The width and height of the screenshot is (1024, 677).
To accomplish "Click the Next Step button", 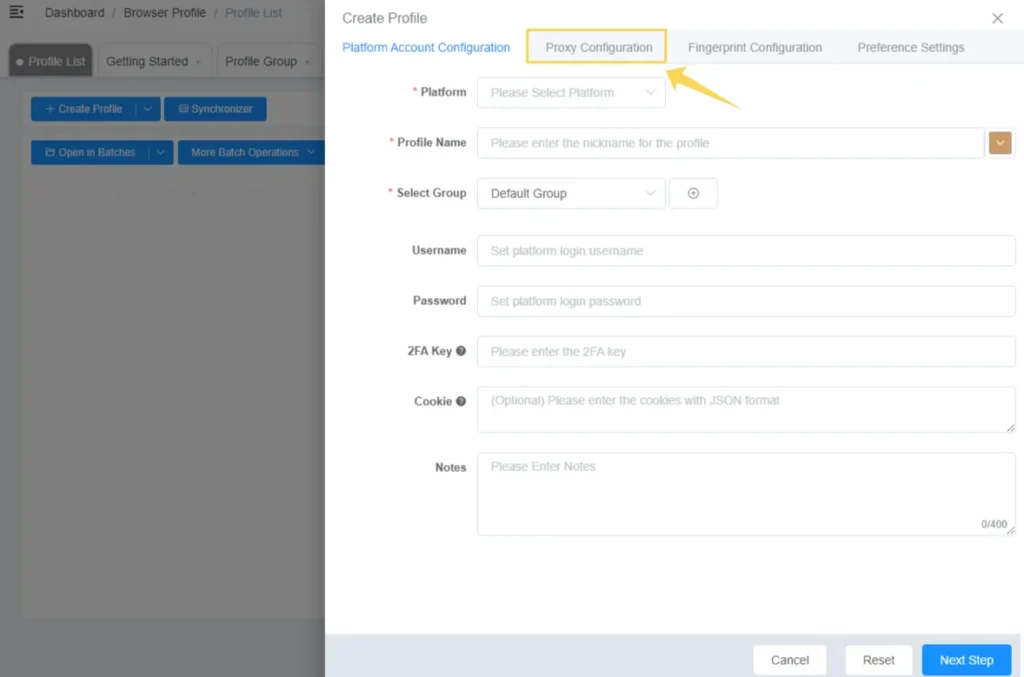I will [x=967, y=660].
